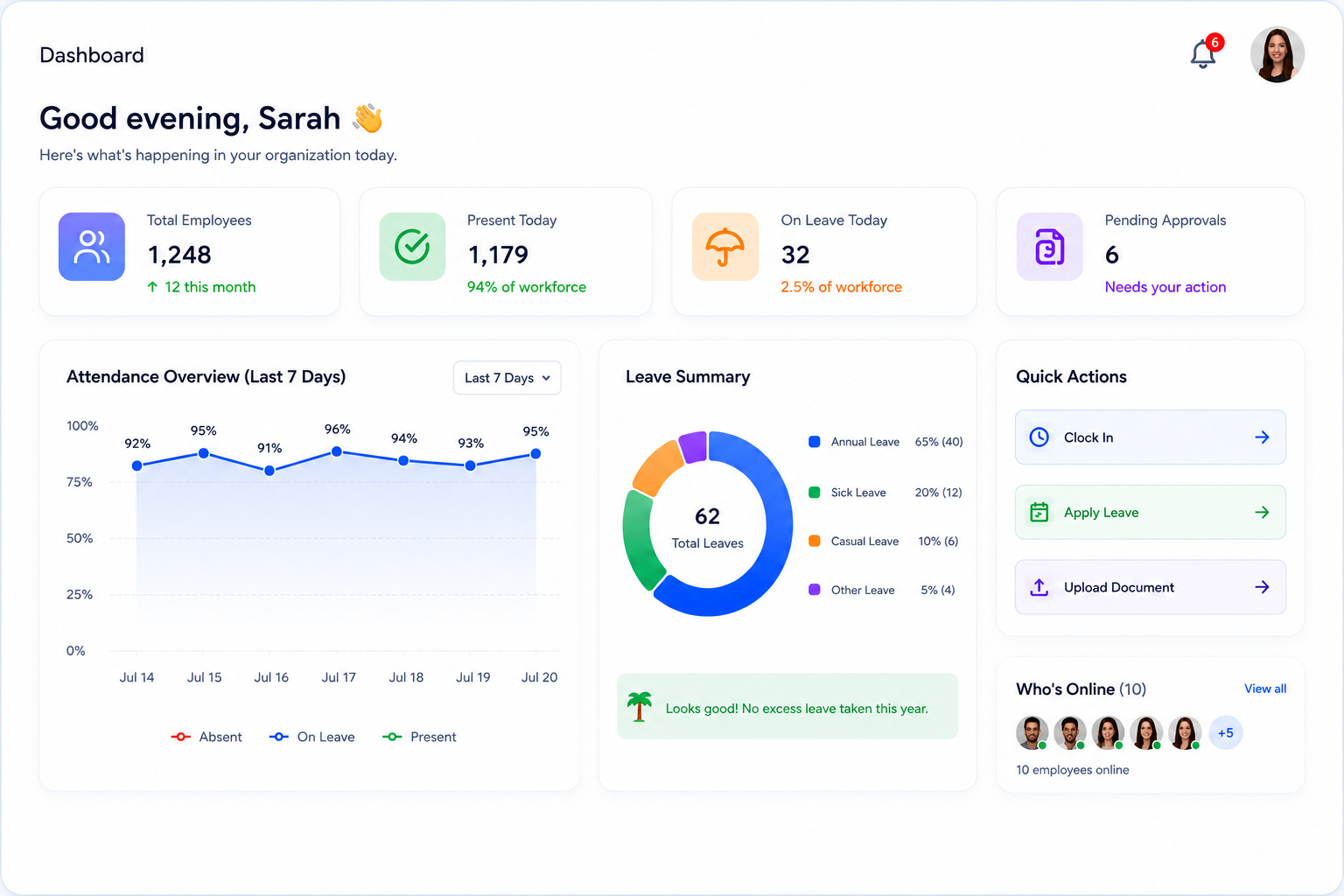
Task: Select the Annual Leave blue swatch
Action: tap(815, 442)
